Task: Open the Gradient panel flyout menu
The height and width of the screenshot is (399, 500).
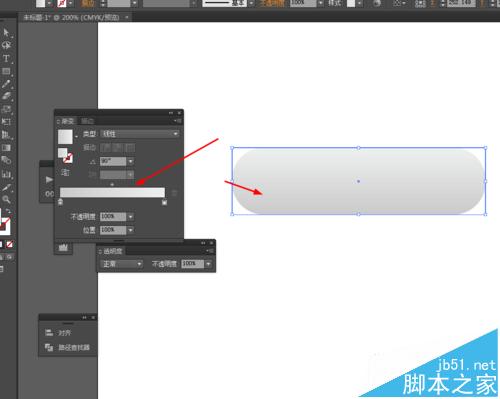Action: 178,121
